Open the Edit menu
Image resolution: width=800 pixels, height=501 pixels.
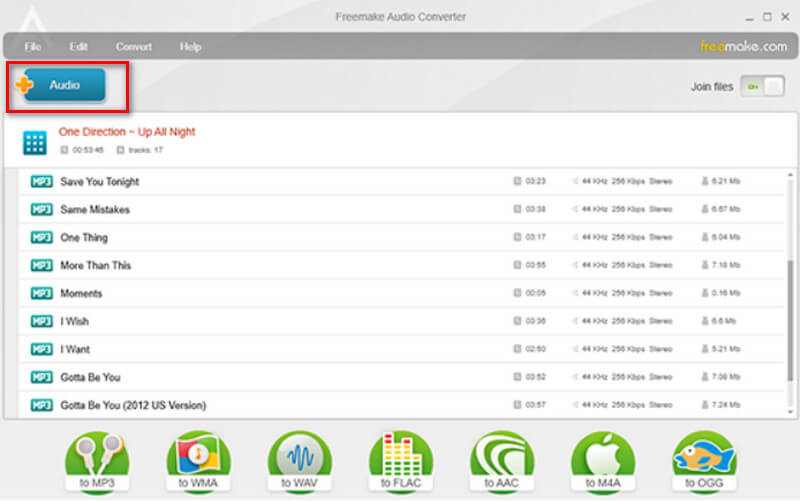79,47
